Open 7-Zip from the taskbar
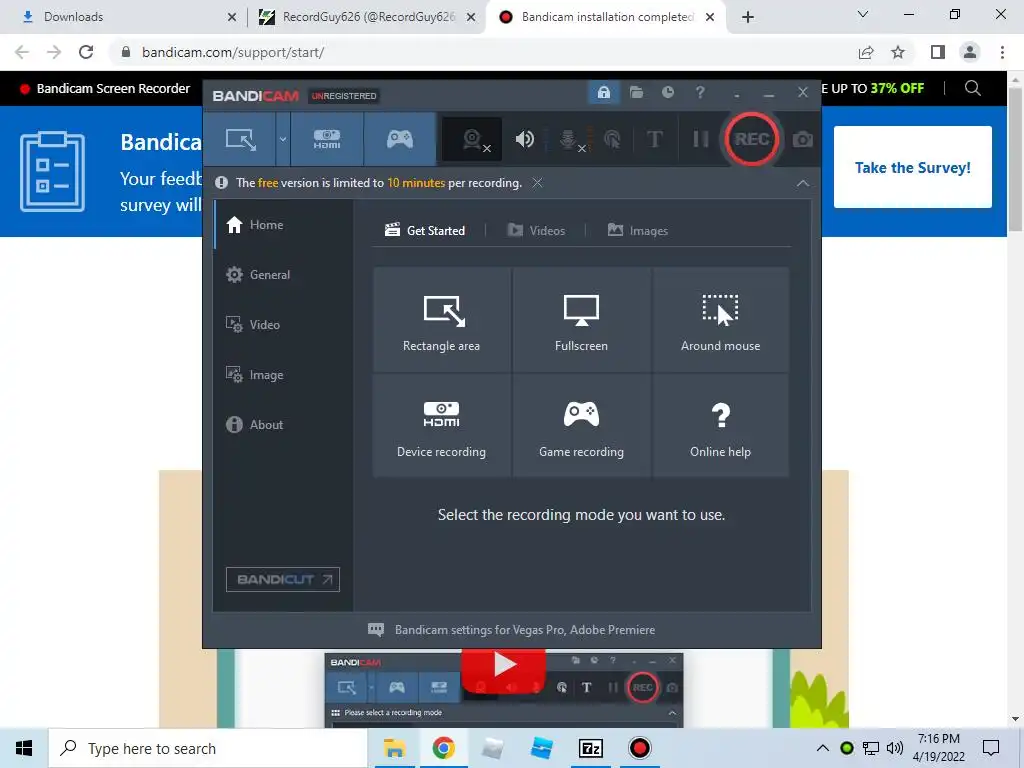The width and height of the screenshot is (1024, 768). (x=591, y=748)
